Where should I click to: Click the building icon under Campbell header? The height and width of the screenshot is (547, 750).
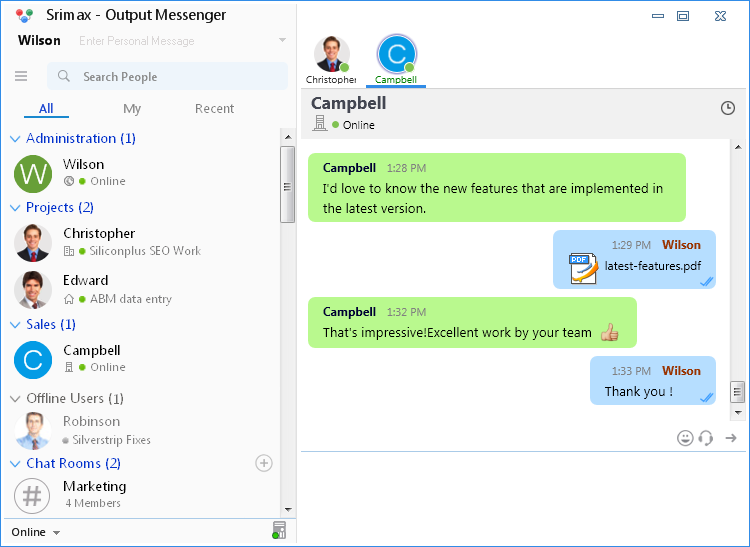tap(320, 123)
